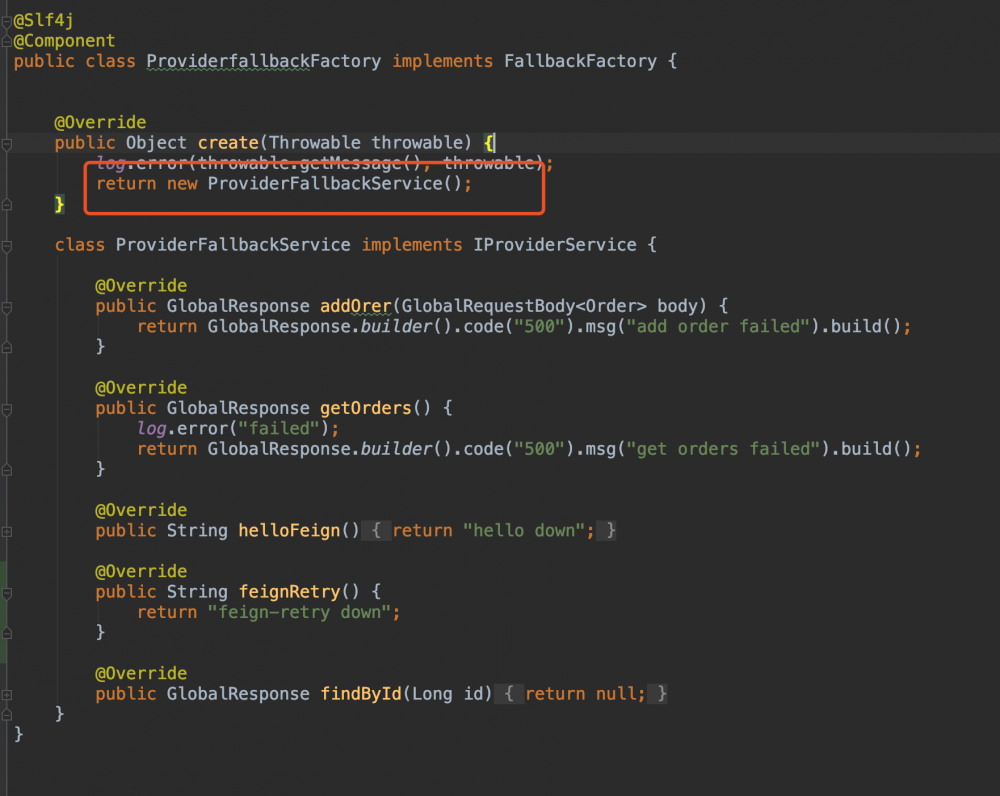This screenshot has height=796, width=1000.
Task: Click fold-end marker at getOrders' closing brace
Action: (x=7, y=470)
